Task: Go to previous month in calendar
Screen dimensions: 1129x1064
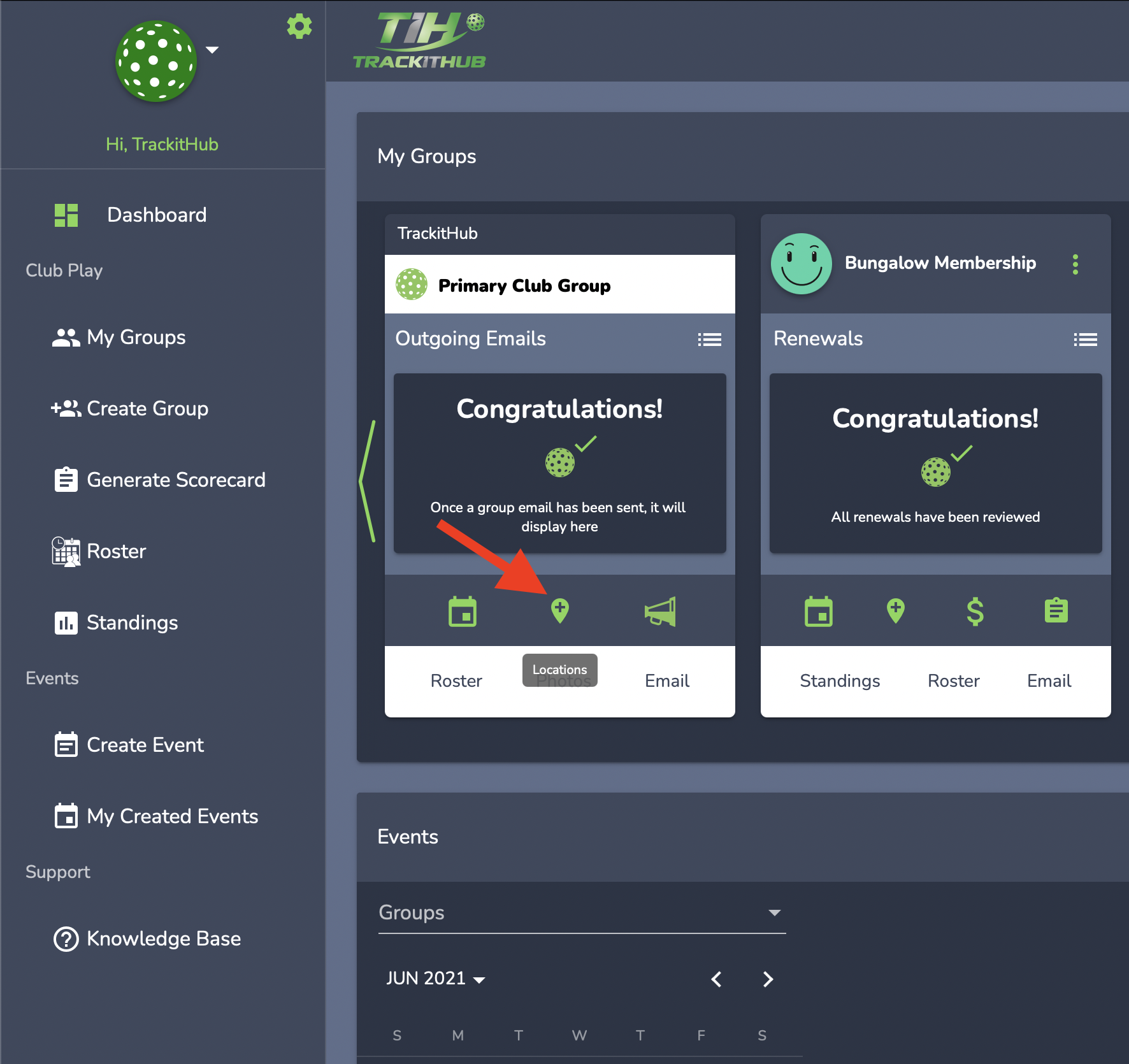Action: tap(717, 979)
